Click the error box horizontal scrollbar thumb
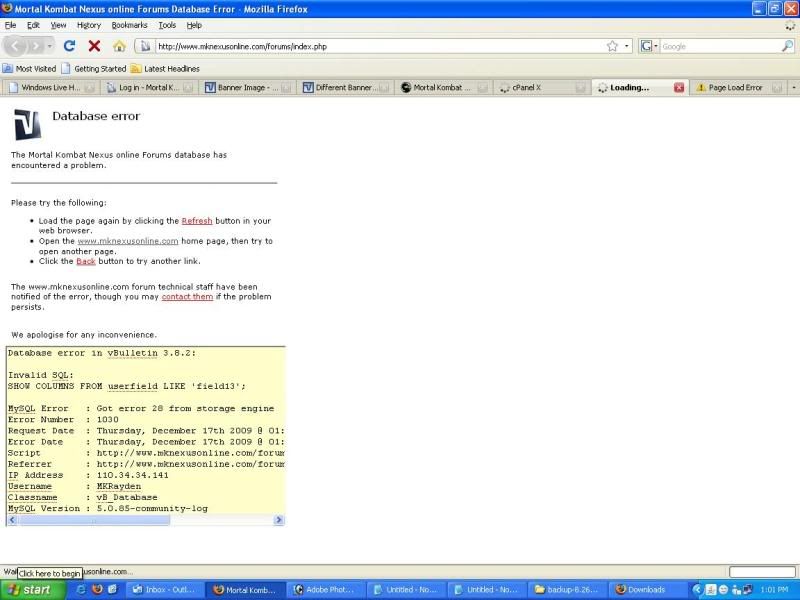This screenshot has height=600, width=800. point(94,520)
